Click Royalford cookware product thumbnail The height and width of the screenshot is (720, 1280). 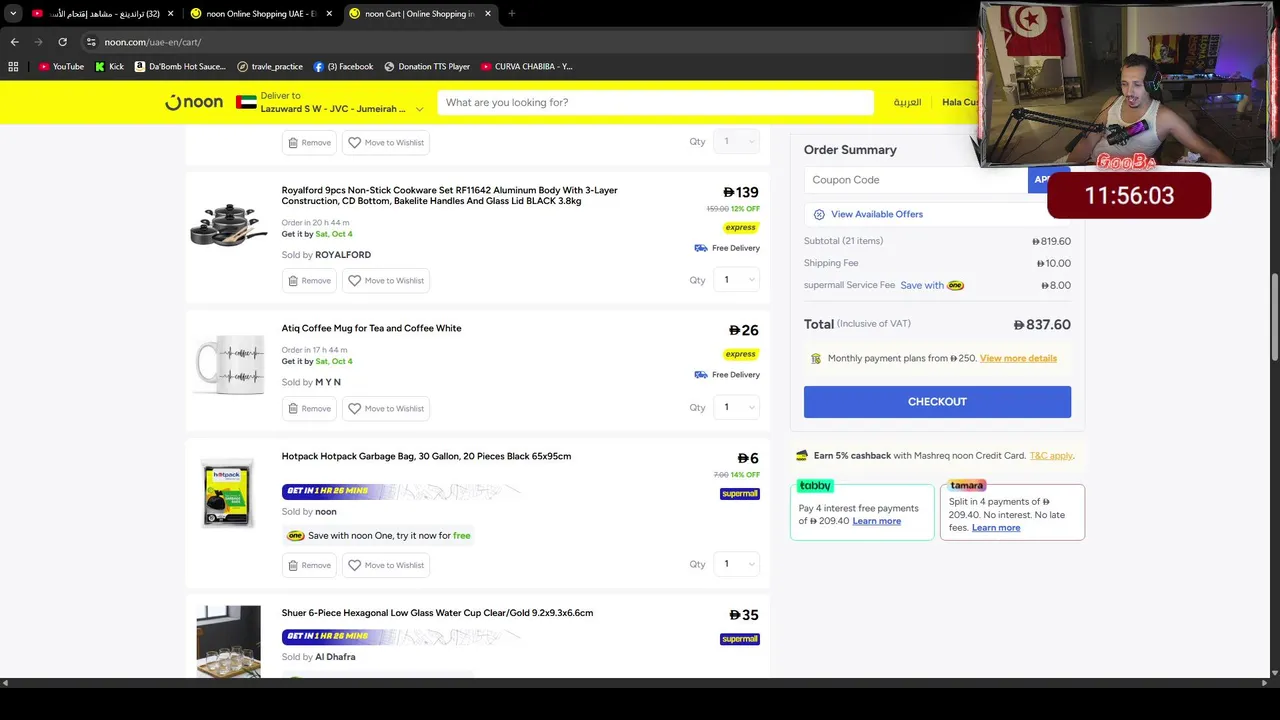tap(229, 225)
